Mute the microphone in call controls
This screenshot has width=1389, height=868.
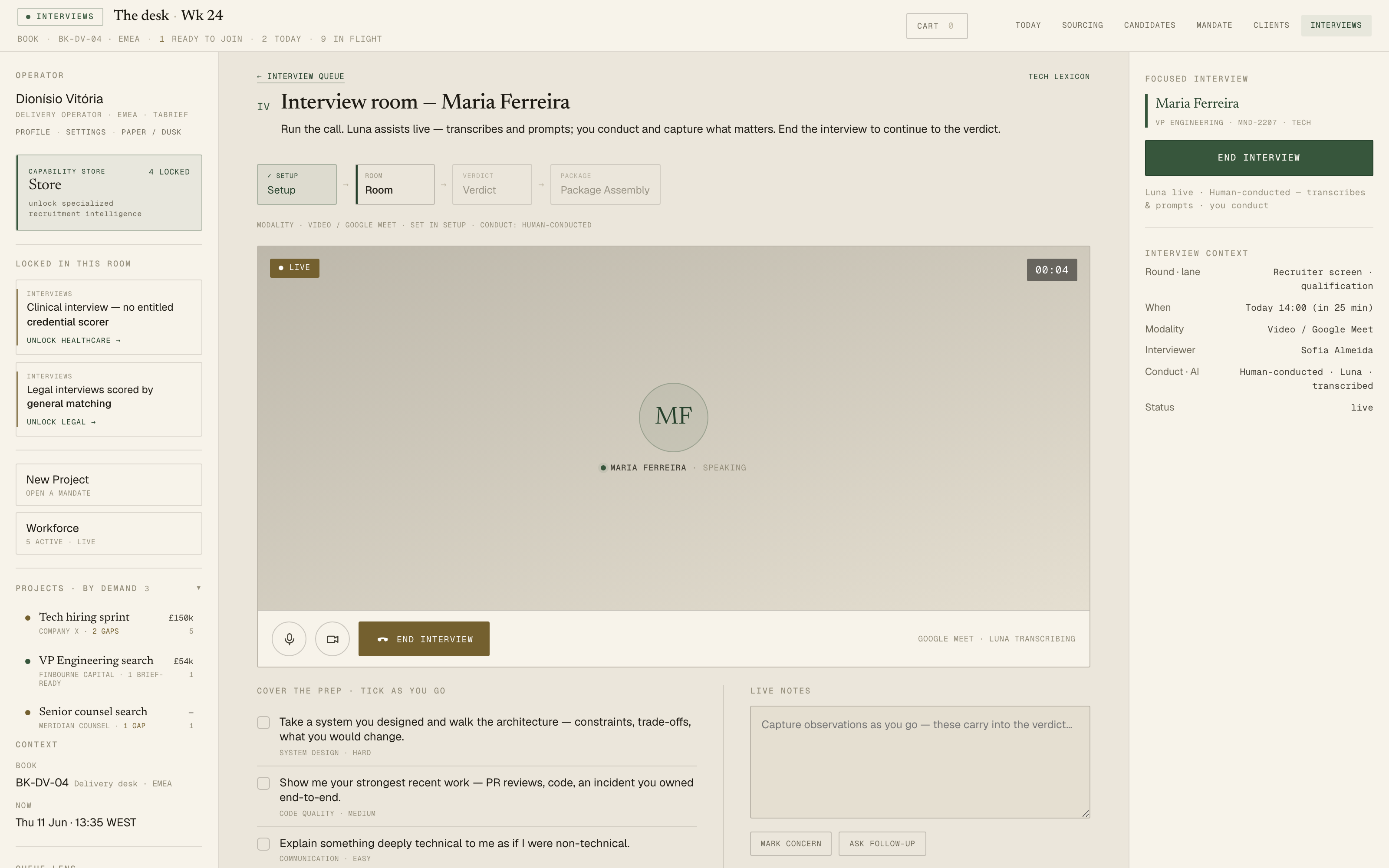point(289,639)
